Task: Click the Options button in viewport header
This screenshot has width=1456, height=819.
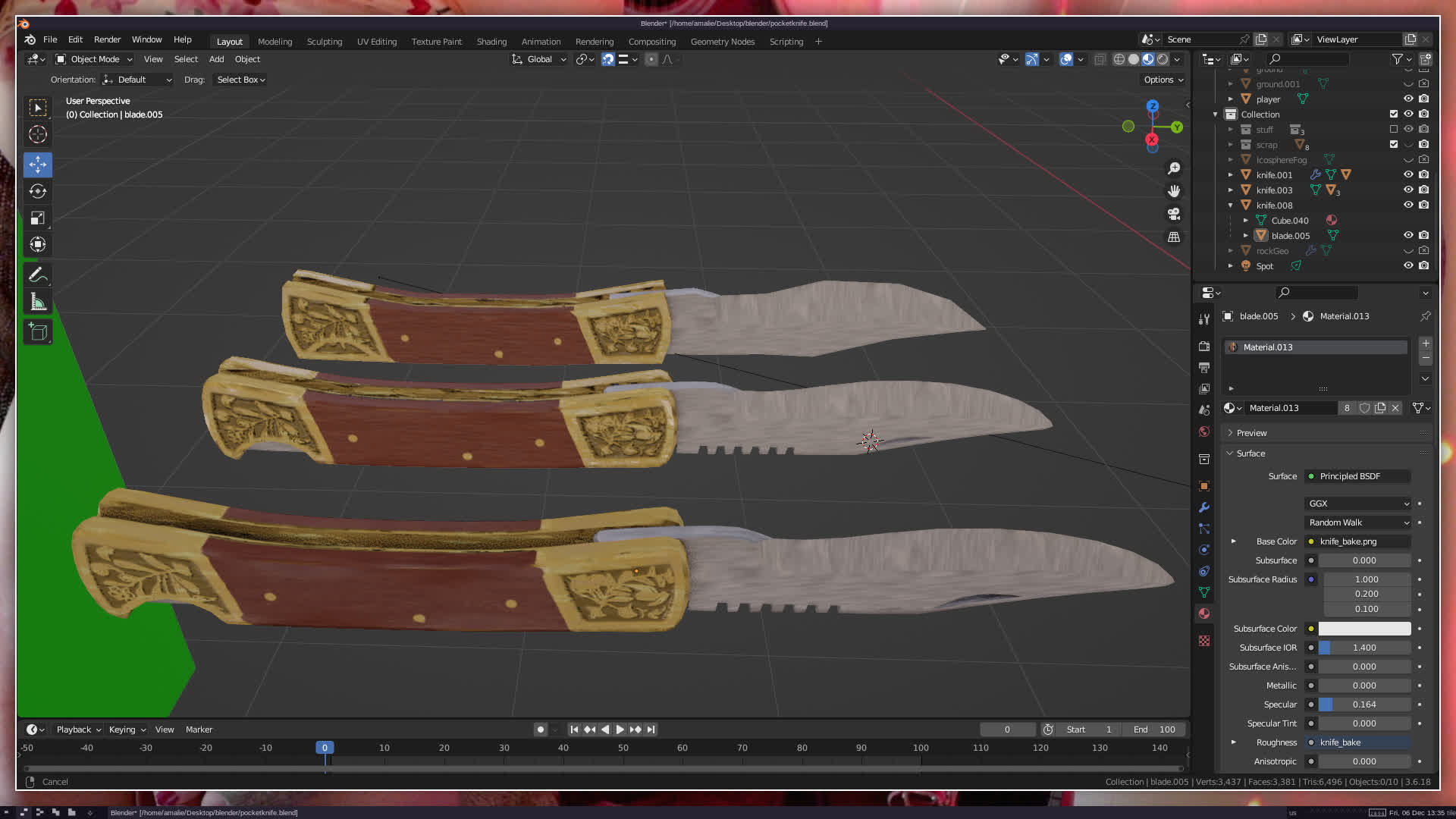Action: click(1163, 80)
